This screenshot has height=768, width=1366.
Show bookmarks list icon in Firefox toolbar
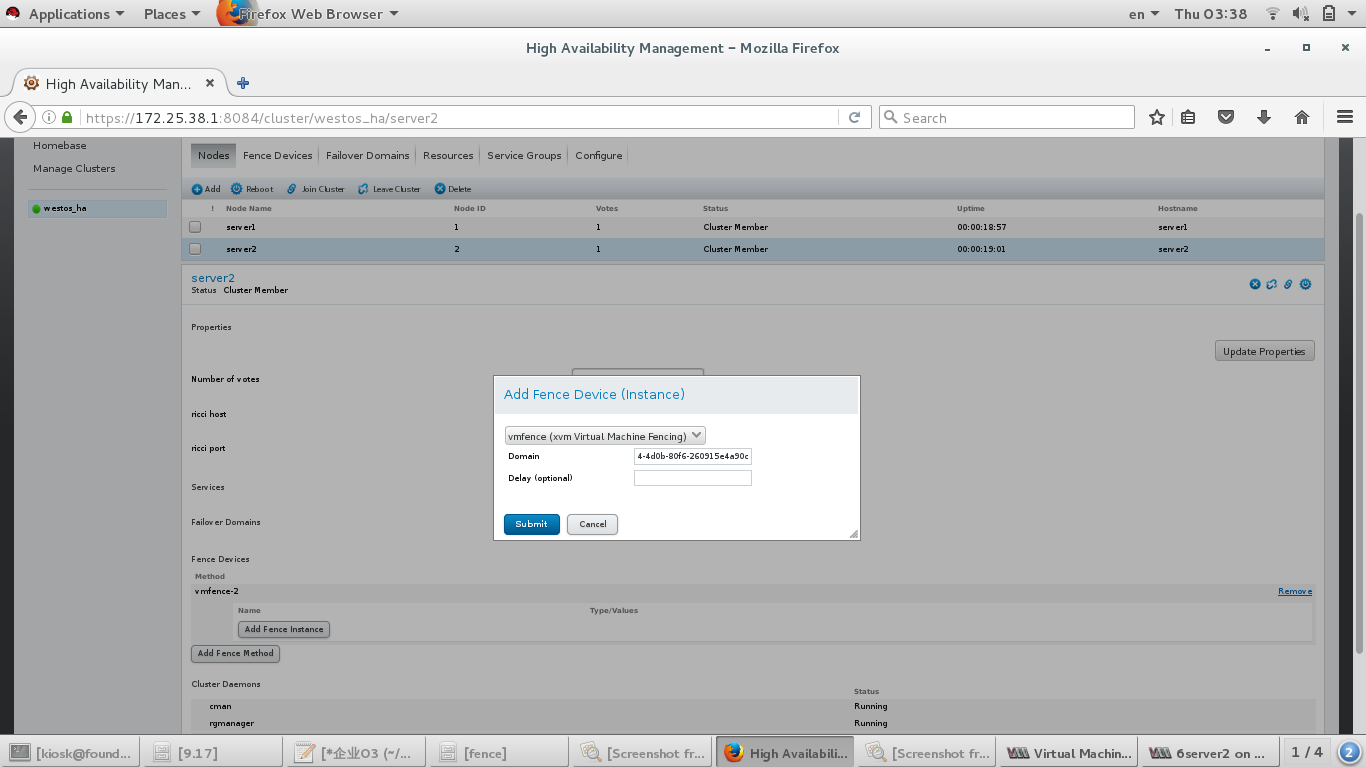tap(1188, 117)
